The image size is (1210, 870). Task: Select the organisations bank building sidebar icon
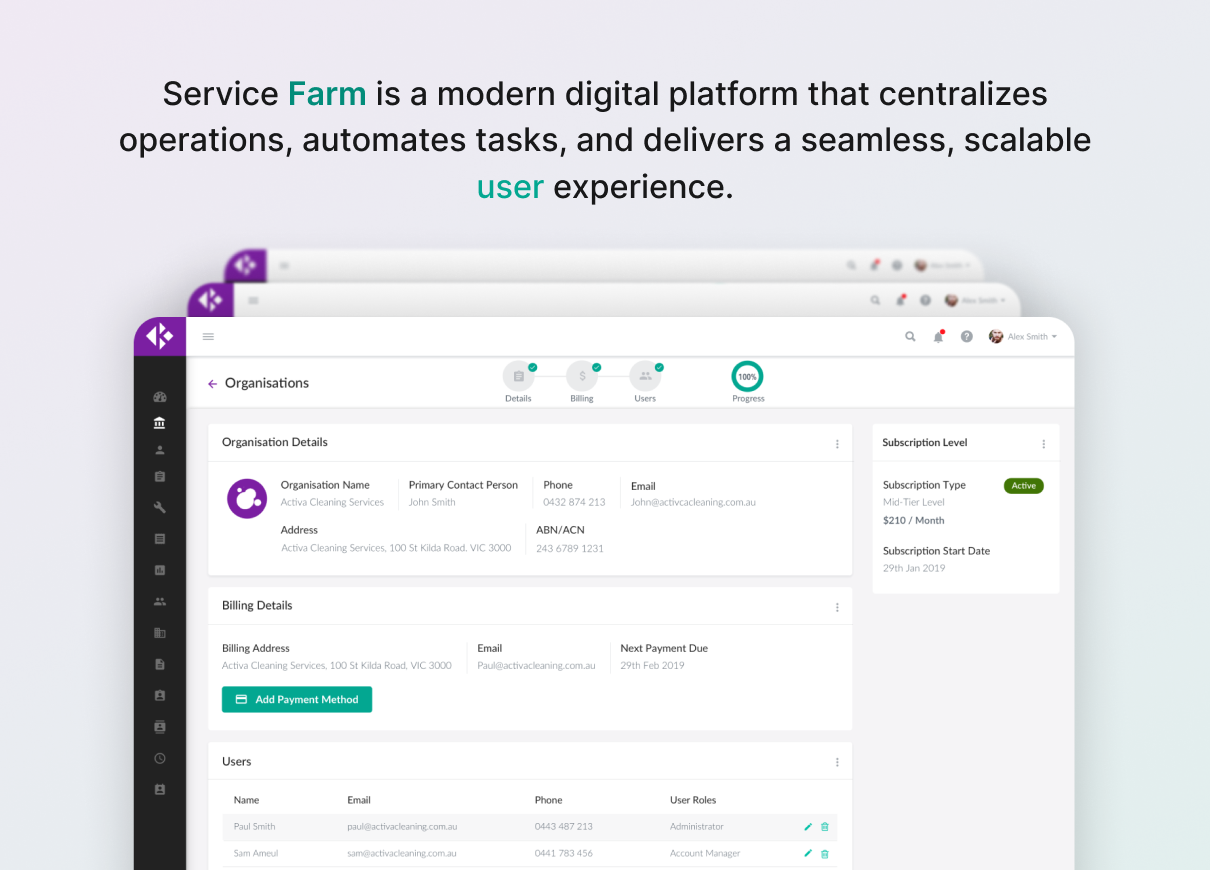pos(160,423)
